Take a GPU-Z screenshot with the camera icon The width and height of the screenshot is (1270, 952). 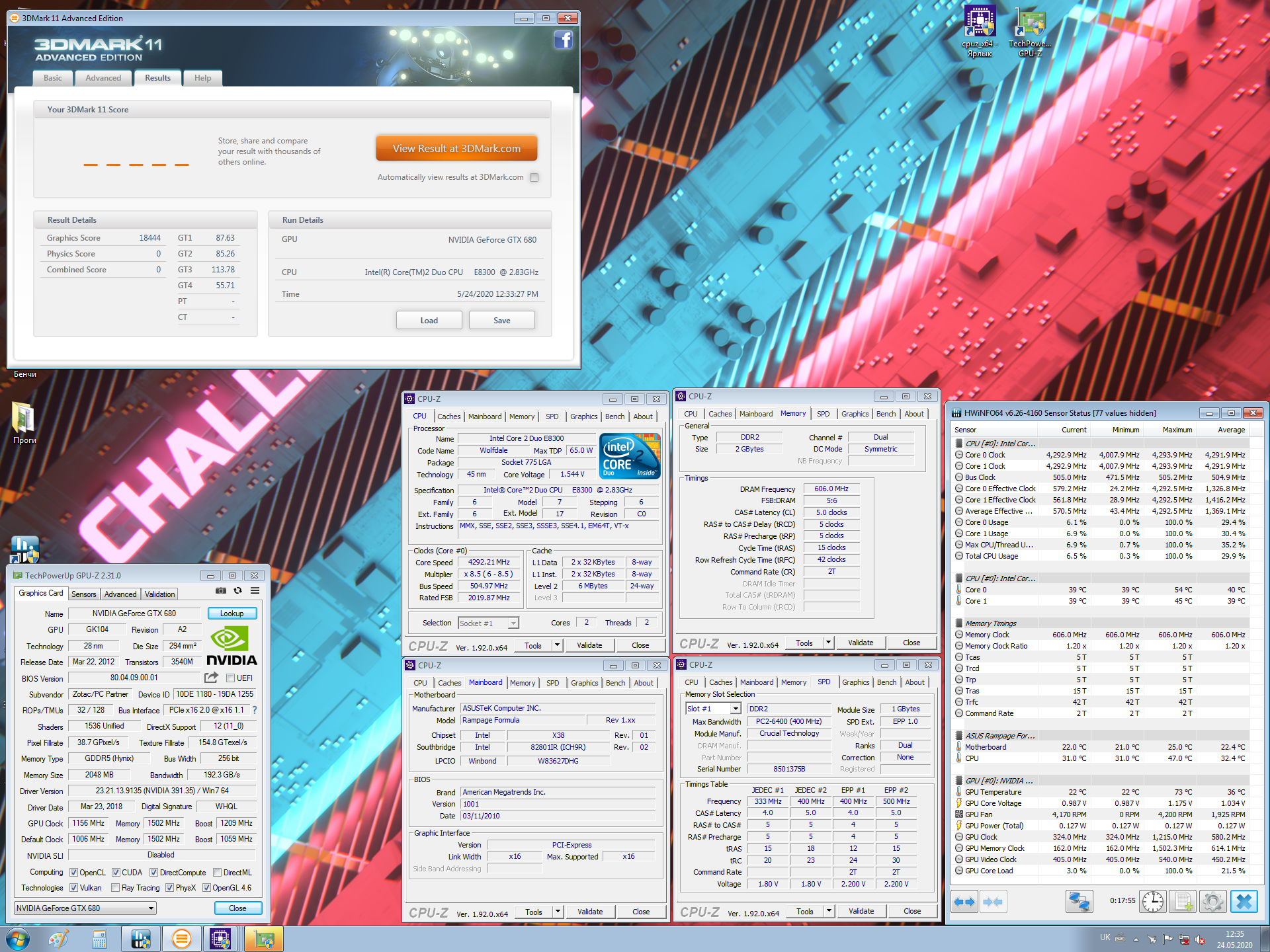tap(221, 590)
